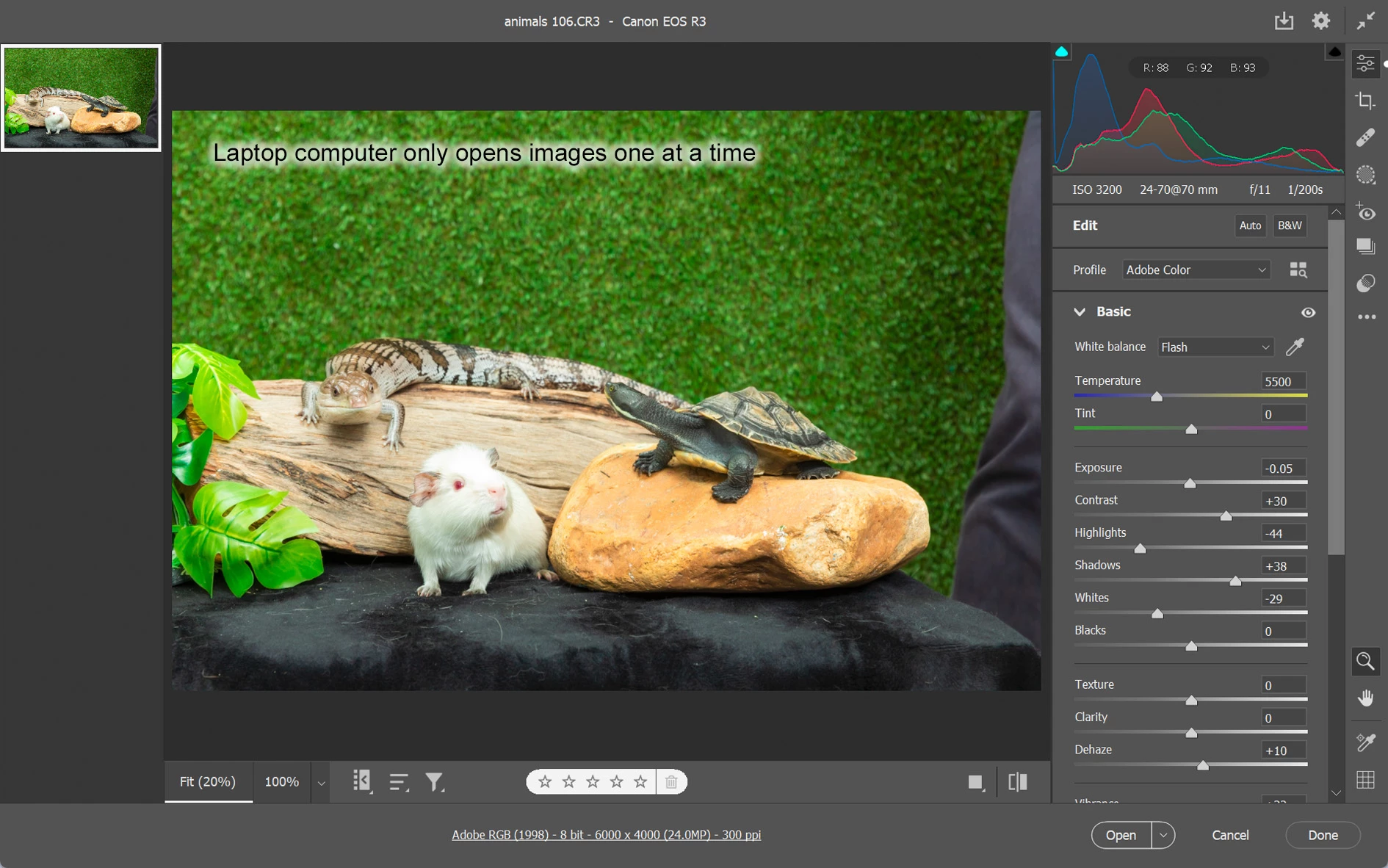Toggle Basic panel visibility eye

click(x=1308, y=312)
